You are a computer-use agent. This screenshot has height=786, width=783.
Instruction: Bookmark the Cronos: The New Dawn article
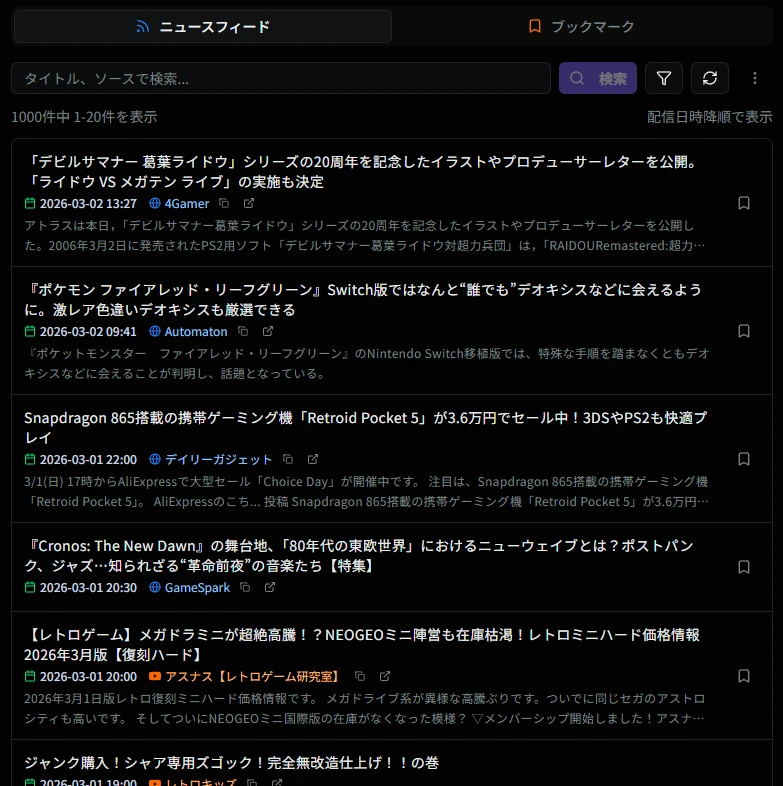tap(743, 567)
